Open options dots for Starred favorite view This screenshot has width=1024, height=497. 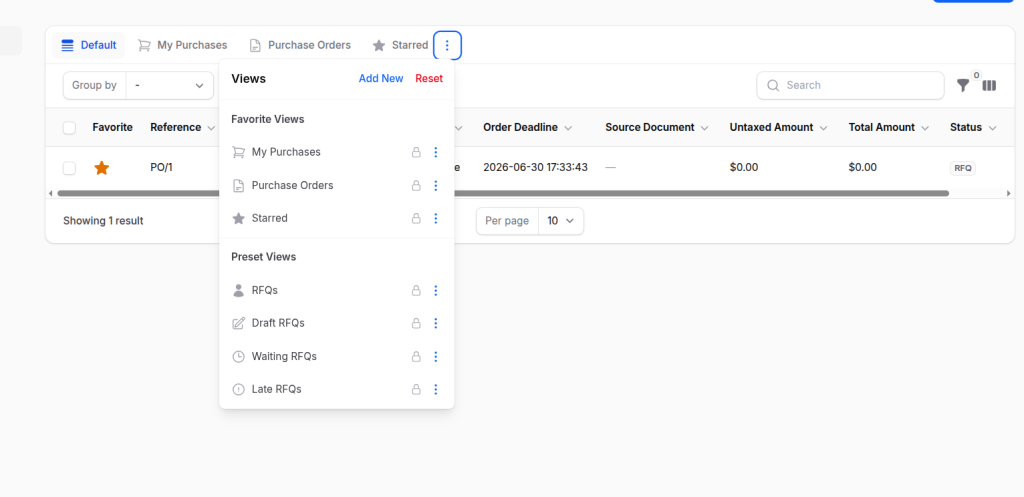(x=436, y=218)
